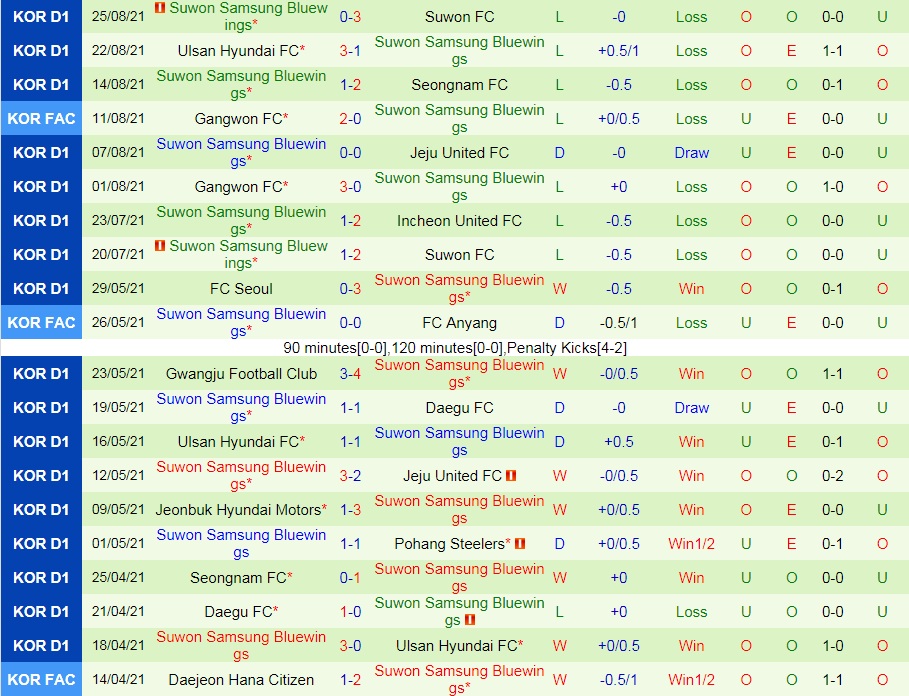The width and height of the screenshot is (909, 696).
Task: Click the red card icon before Suwon Samsung Bluewings on 20/07
Action: click(159, 247)
